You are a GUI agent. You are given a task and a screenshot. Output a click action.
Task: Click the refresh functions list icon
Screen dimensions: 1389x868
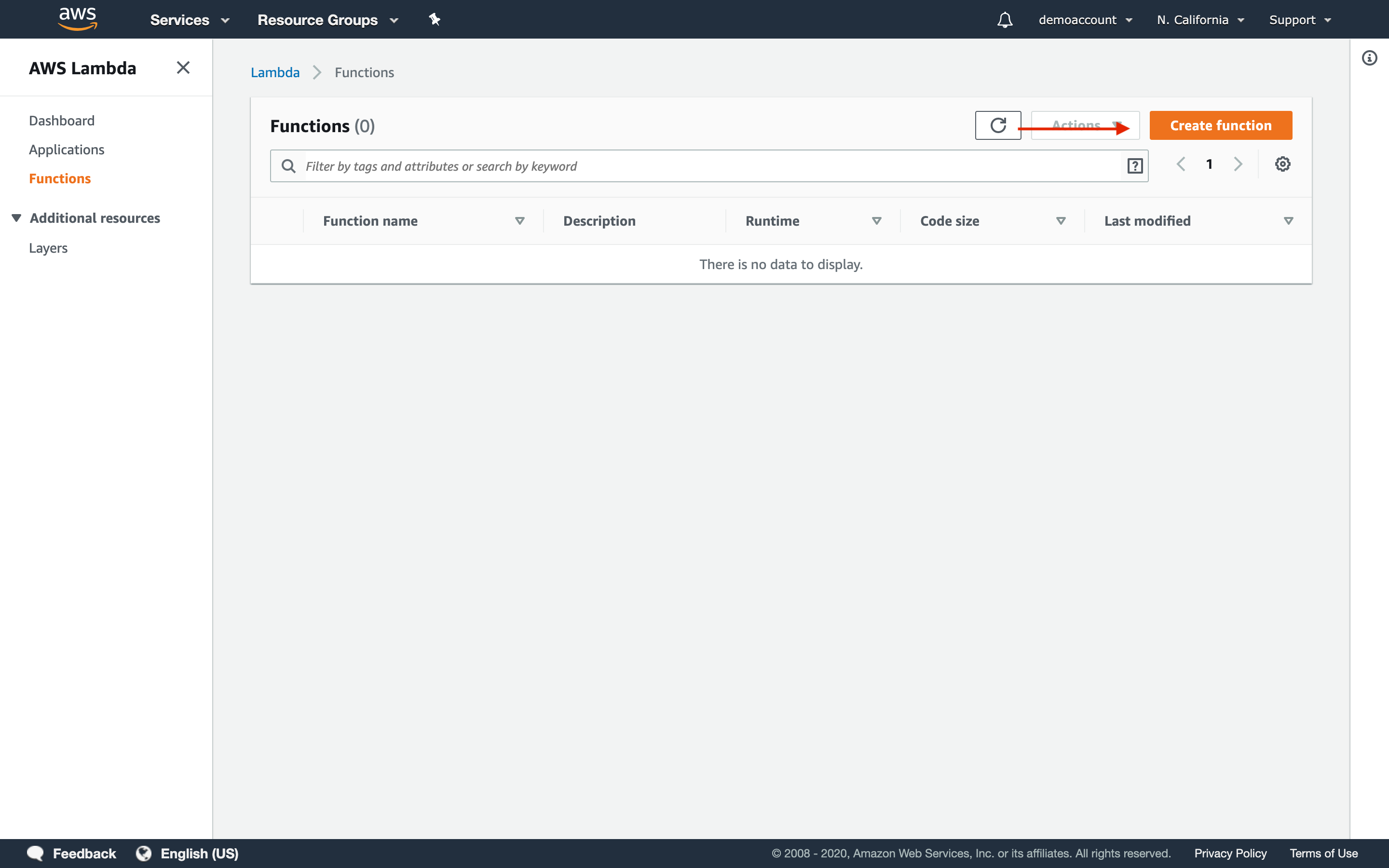998,125
